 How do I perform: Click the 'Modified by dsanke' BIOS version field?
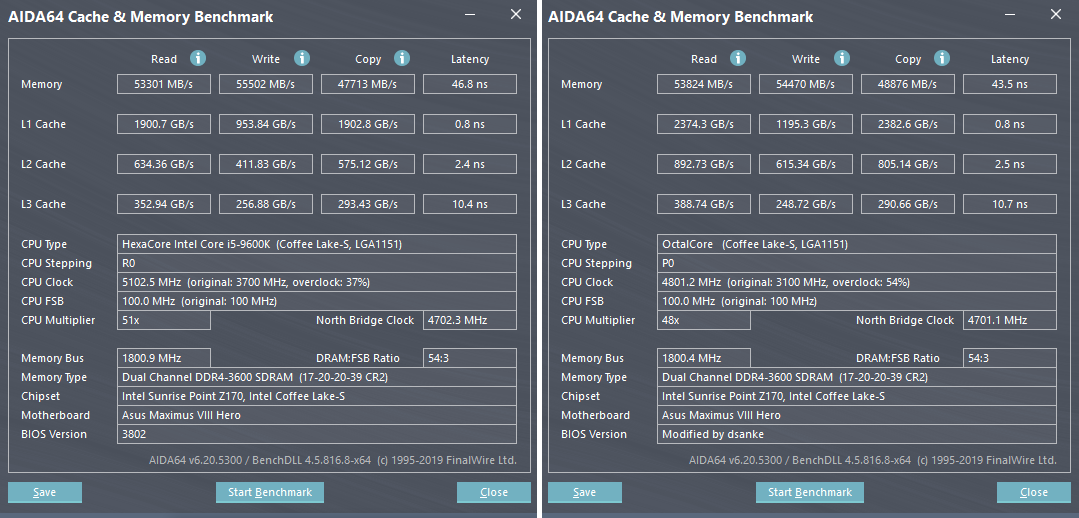857,434
